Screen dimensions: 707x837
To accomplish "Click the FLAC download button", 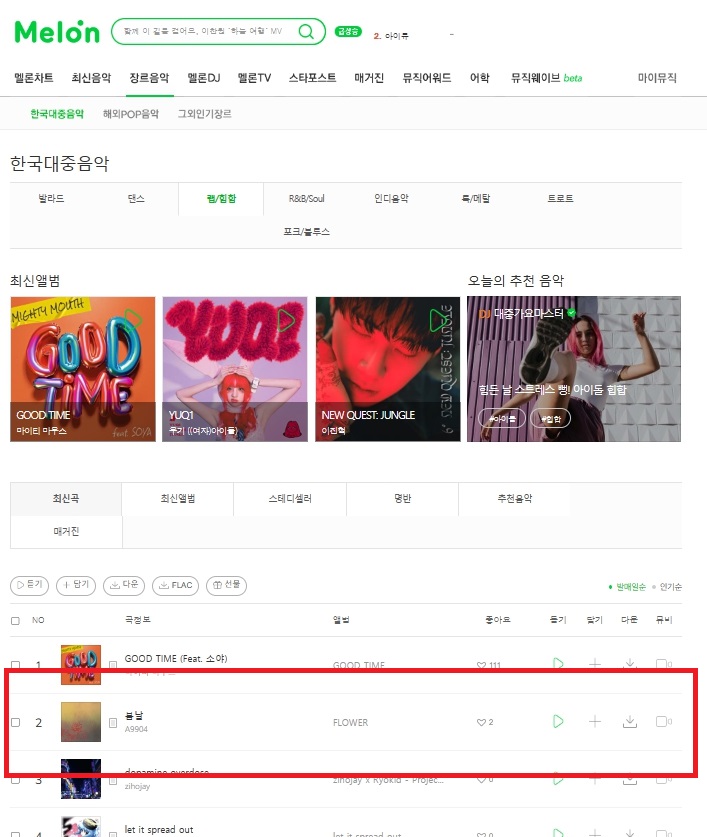I will coord(176,586).
